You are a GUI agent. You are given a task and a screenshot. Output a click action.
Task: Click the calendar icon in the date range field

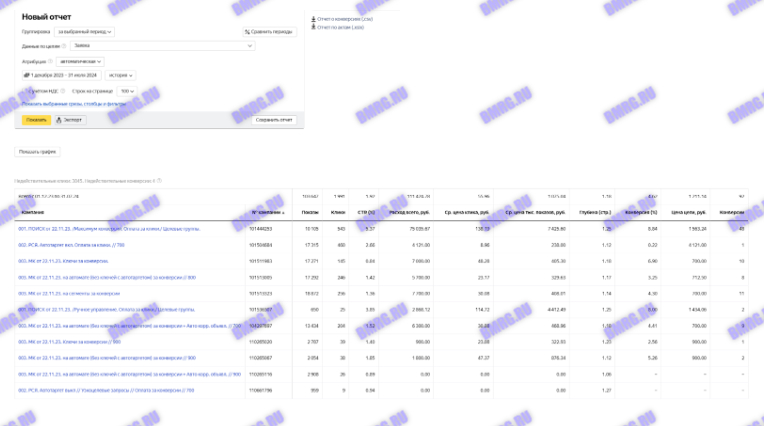point(27,75)
